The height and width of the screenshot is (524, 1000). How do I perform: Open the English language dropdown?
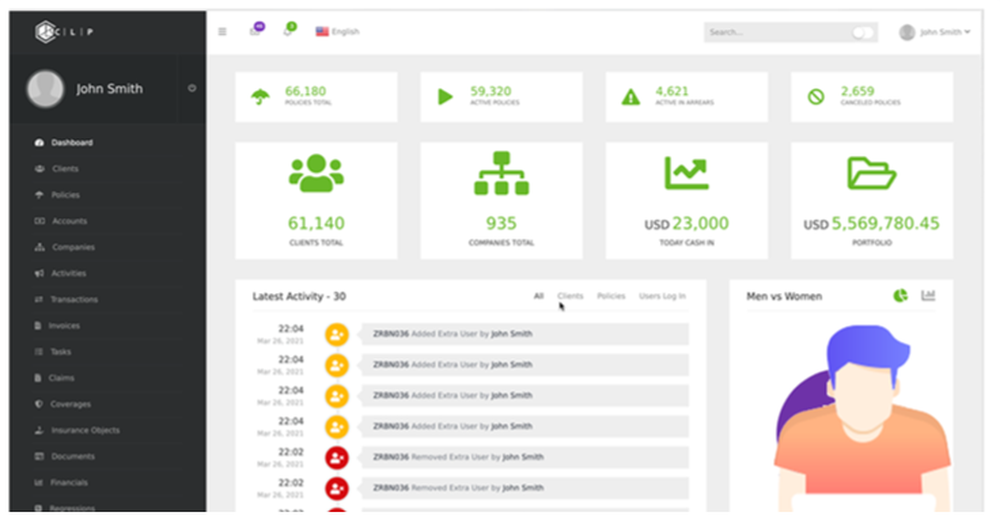tap(337, 31)
